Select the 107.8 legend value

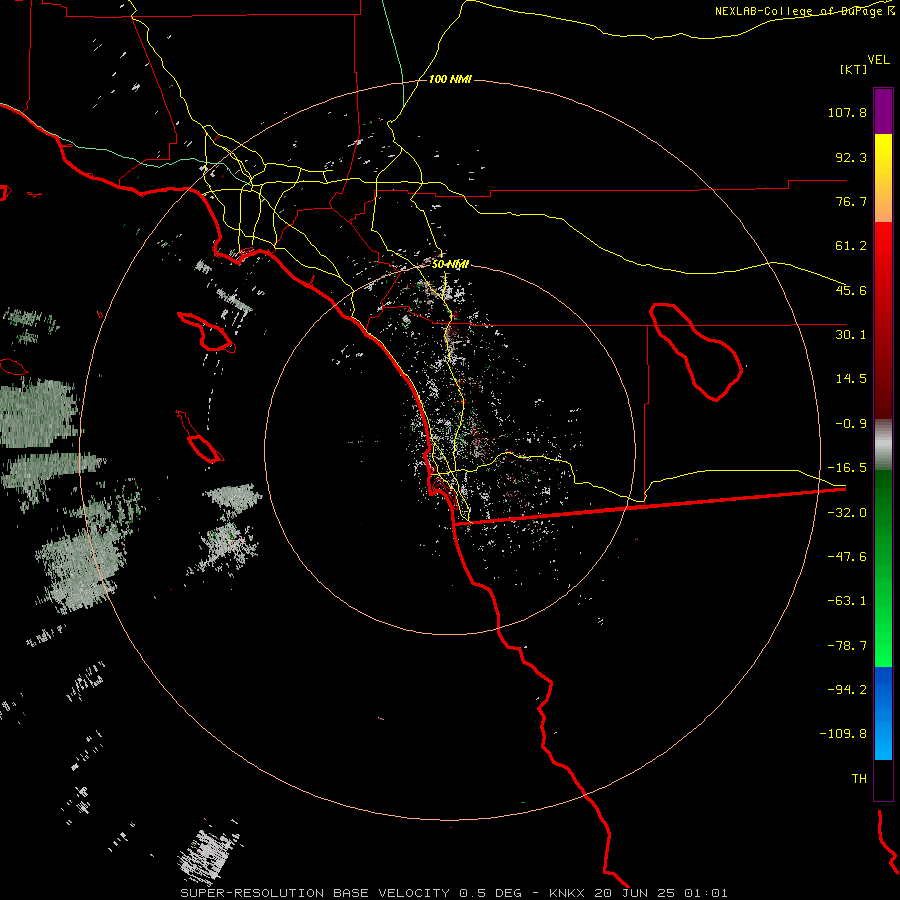(847, 112)
